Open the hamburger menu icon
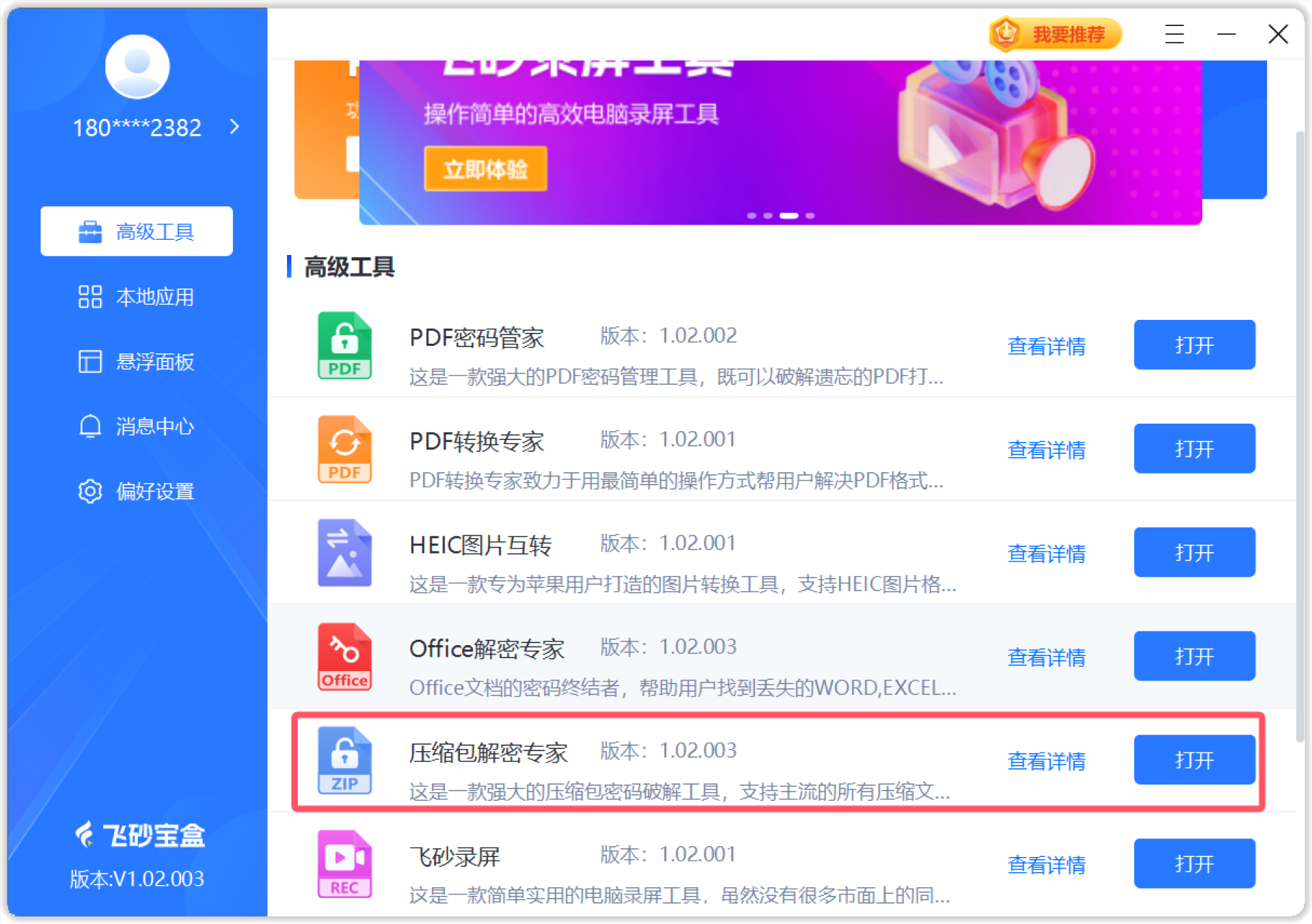The height and width of the screenshot is (924, 1312). pos(1175,34)
